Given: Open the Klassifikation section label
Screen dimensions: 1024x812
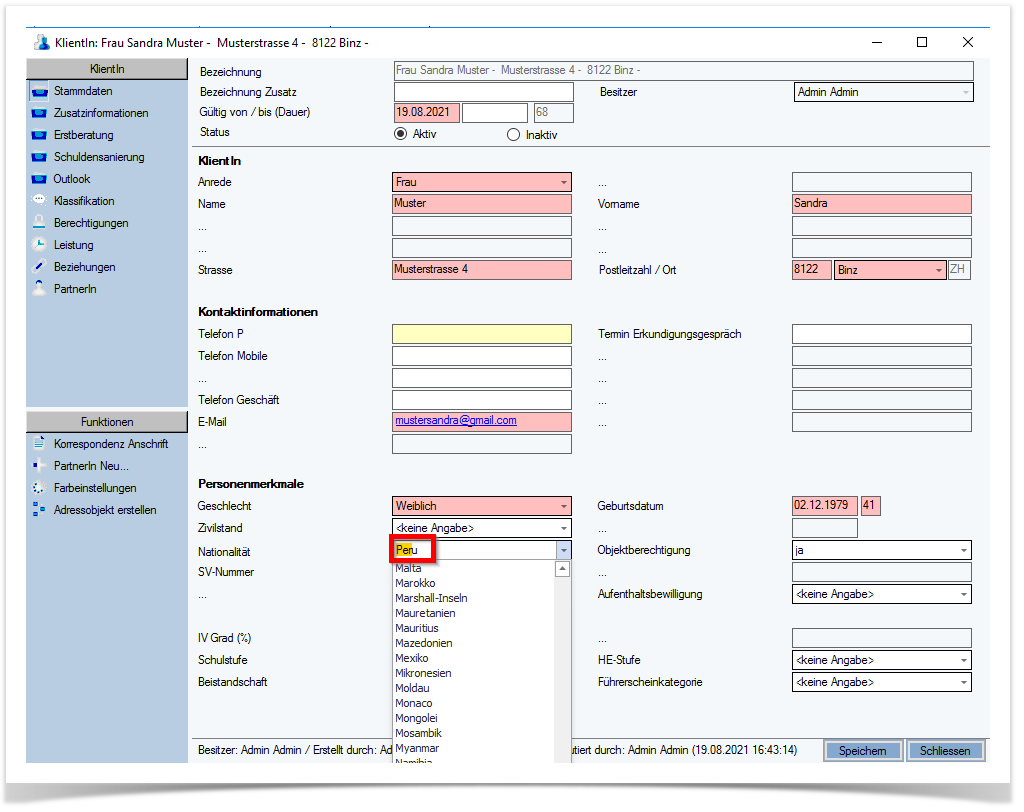Looking at the screenshot, I should (x=84, y=201).
